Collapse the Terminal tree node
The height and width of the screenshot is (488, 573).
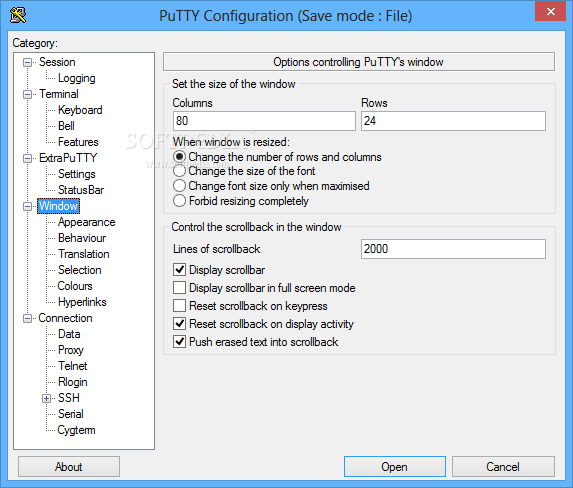[27, 95]
